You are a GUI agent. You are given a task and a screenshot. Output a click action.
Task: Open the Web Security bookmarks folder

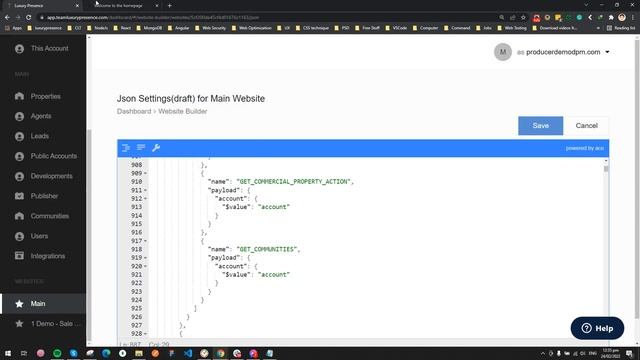(211, 28)
